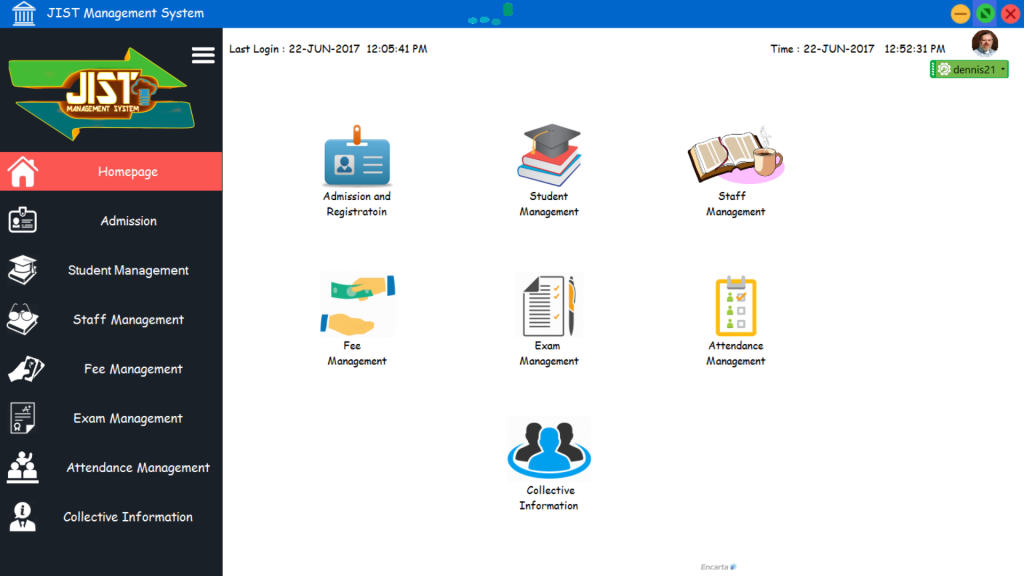The image size is (1024, 576).
Task: Open the Exam Management document icon
Action: click(x=549, y=303)
